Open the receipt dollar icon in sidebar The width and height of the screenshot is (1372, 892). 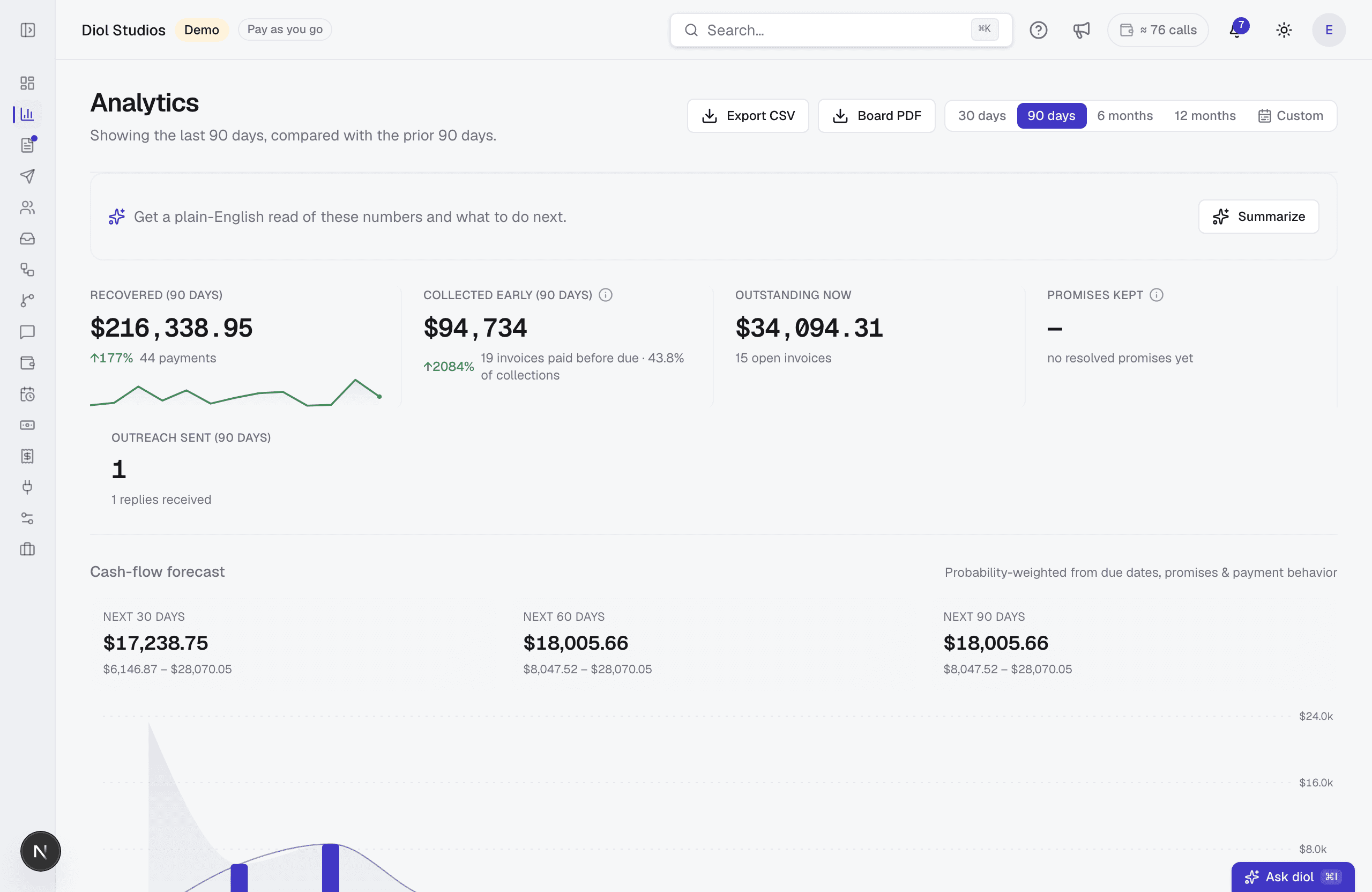(27, 456)
